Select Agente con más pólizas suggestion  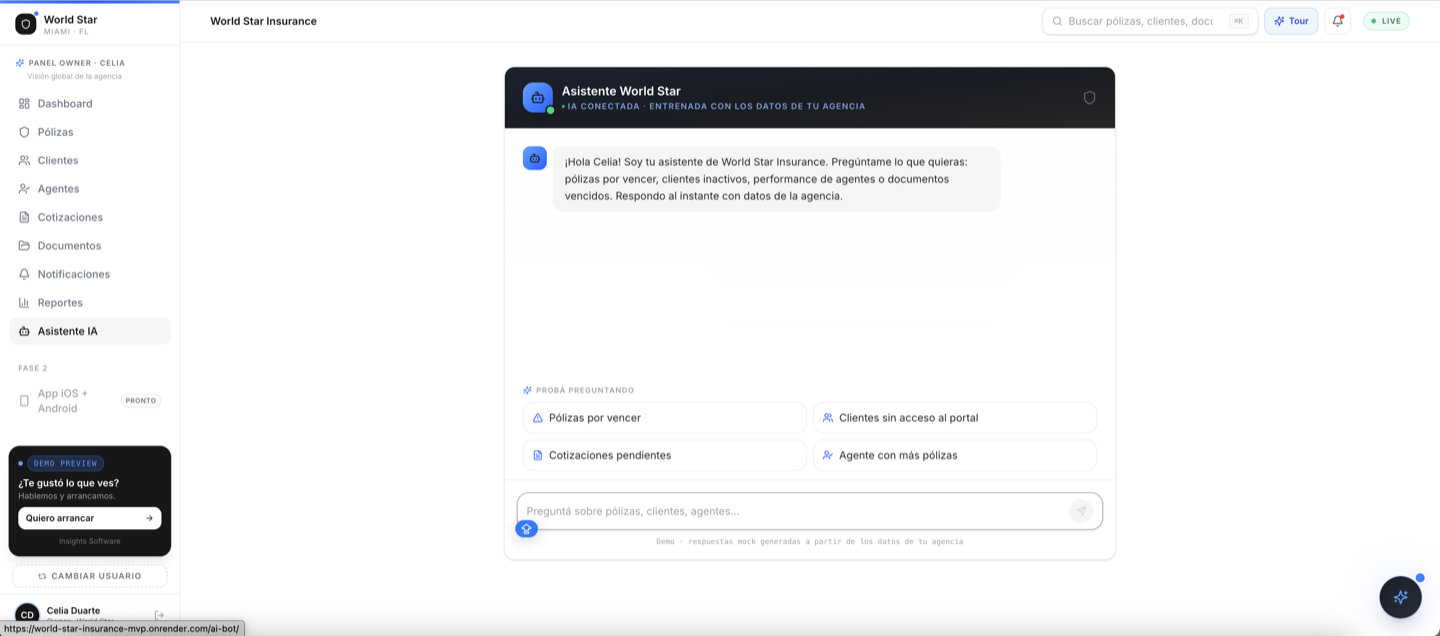(x=955, y=455)
